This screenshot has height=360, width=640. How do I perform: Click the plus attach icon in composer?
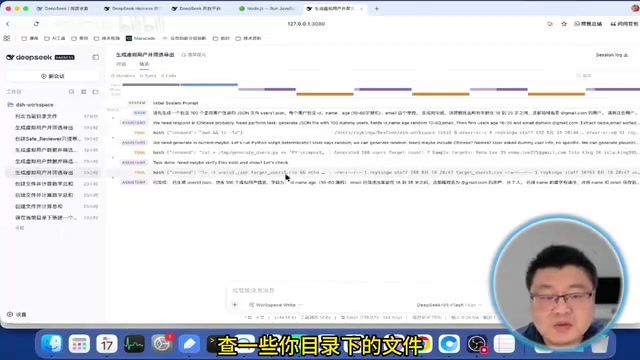(235, 305)
